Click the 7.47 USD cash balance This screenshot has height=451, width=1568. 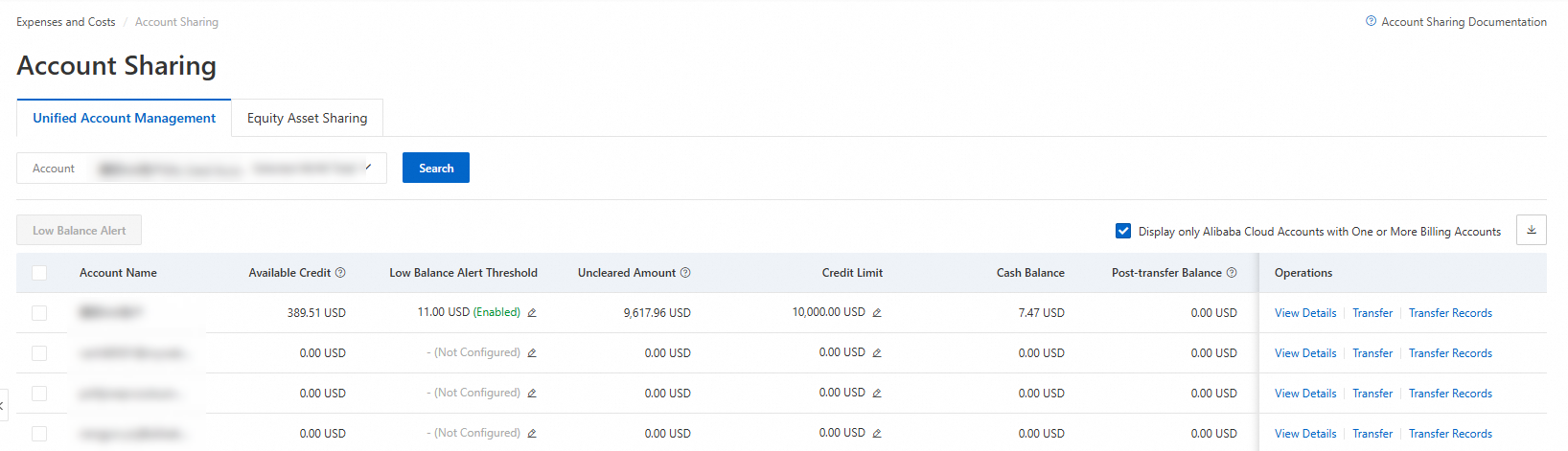click(1041, 313)
